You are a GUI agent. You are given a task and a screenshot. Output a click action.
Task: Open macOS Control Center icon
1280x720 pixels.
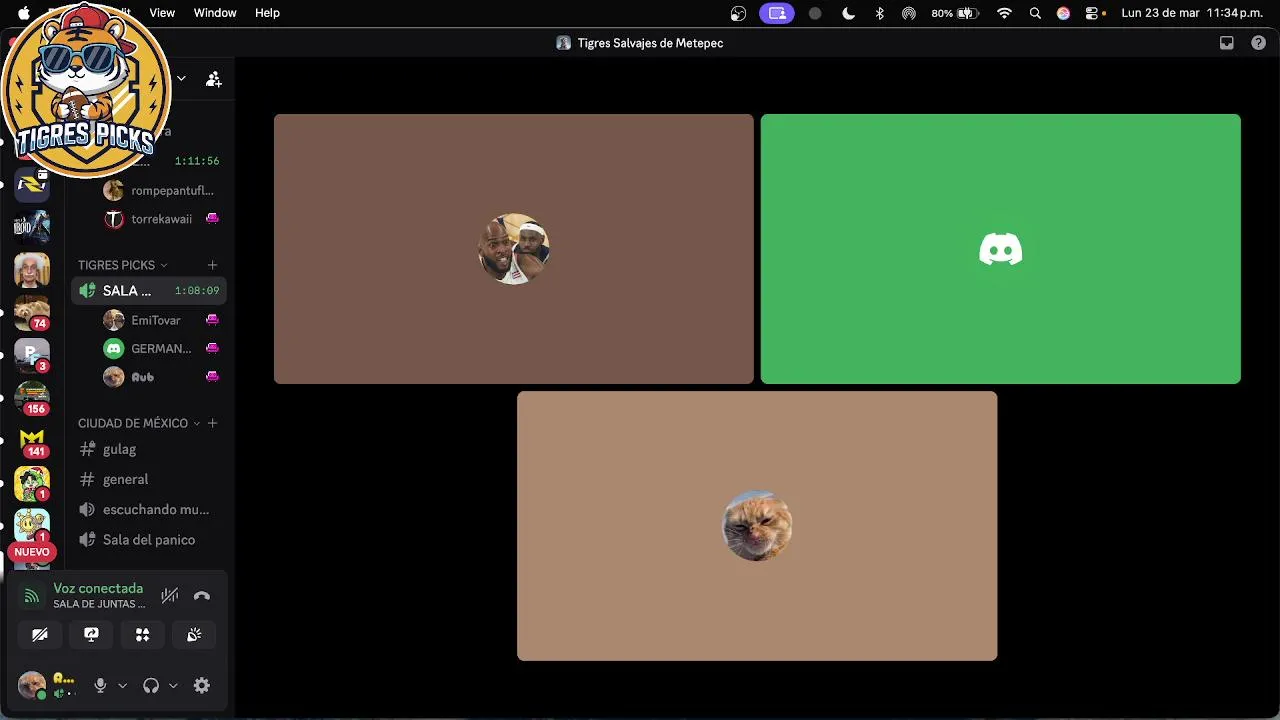(1092, 13)
